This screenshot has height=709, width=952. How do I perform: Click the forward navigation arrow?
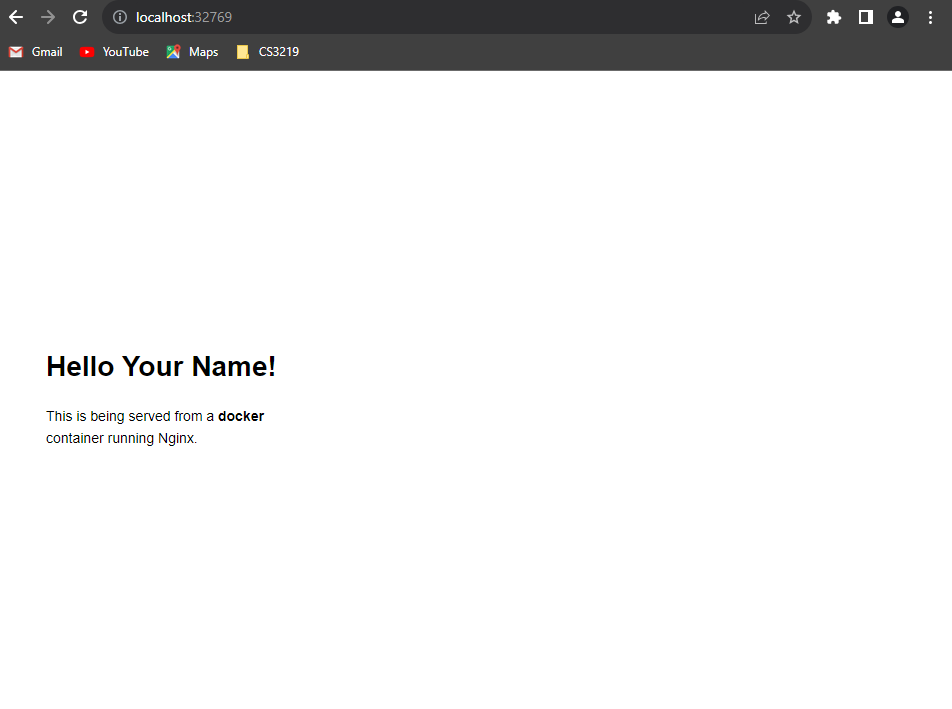point(48,17)
